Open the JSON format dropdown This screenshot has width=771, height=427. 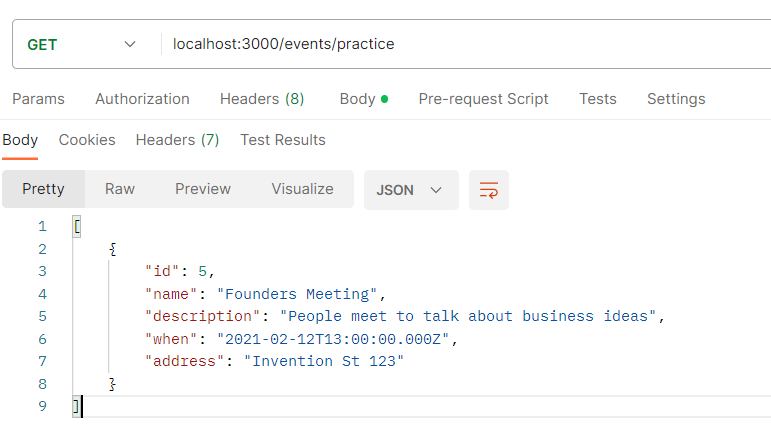click(x=410, y=190)
